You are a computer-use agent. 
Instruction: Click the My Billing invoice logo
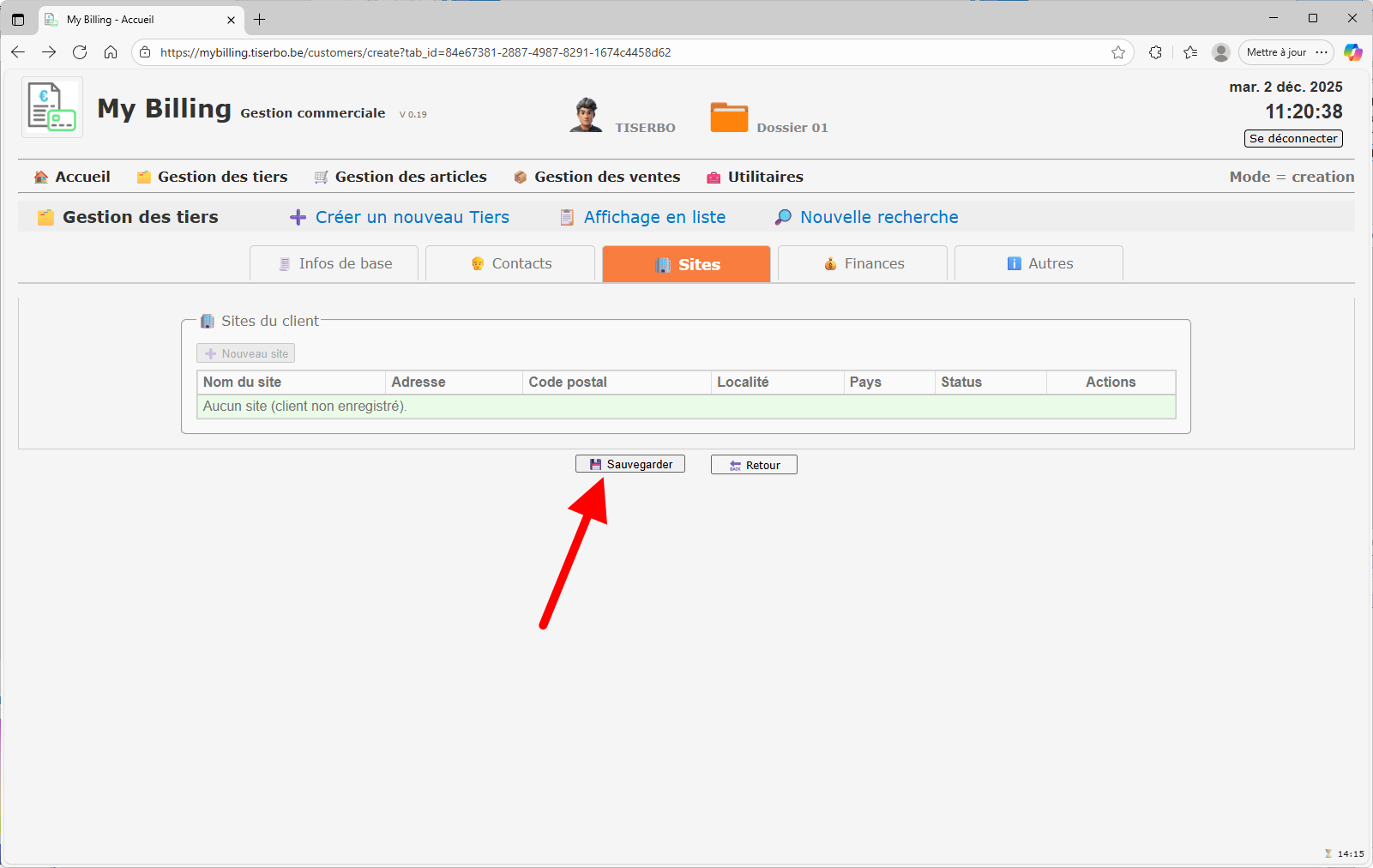[52, 107]
